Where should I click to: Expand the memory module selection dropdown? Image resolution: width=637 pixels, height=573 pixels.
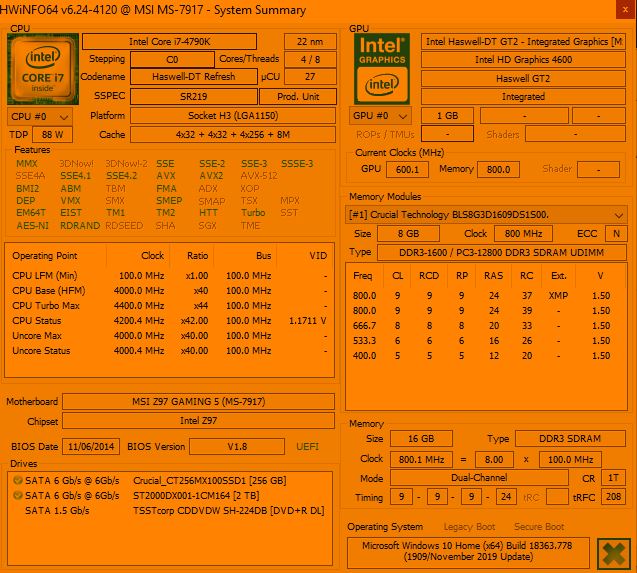(x=486, y=215)
